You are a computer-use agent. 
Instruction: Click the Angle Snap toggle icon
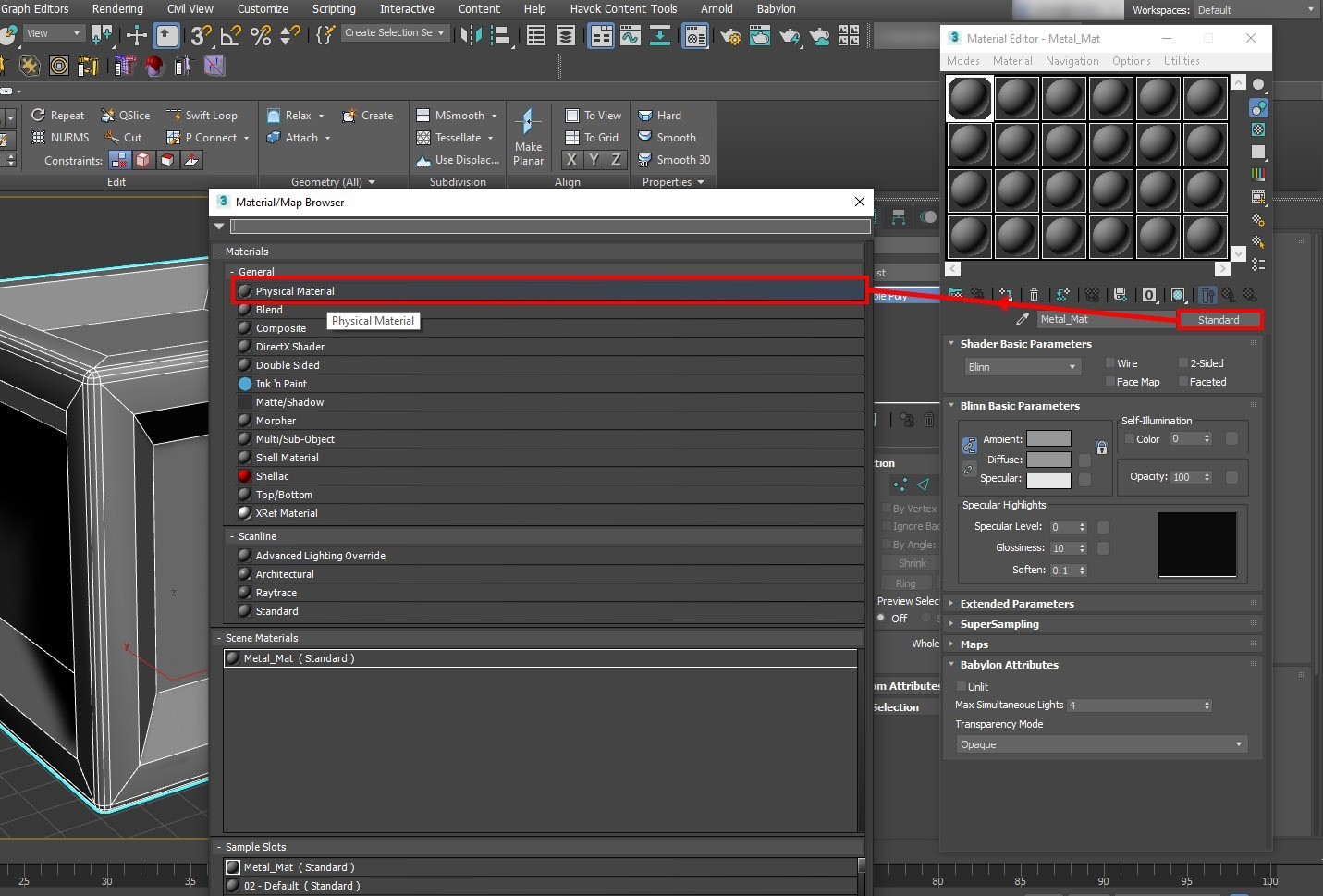[x=231, y=35]
